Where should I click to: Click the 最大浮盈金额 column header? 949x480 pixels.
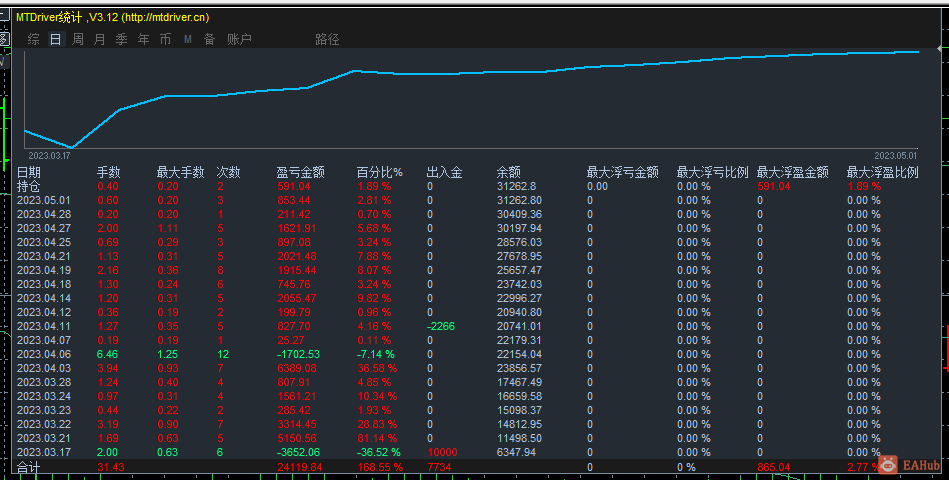792,173
